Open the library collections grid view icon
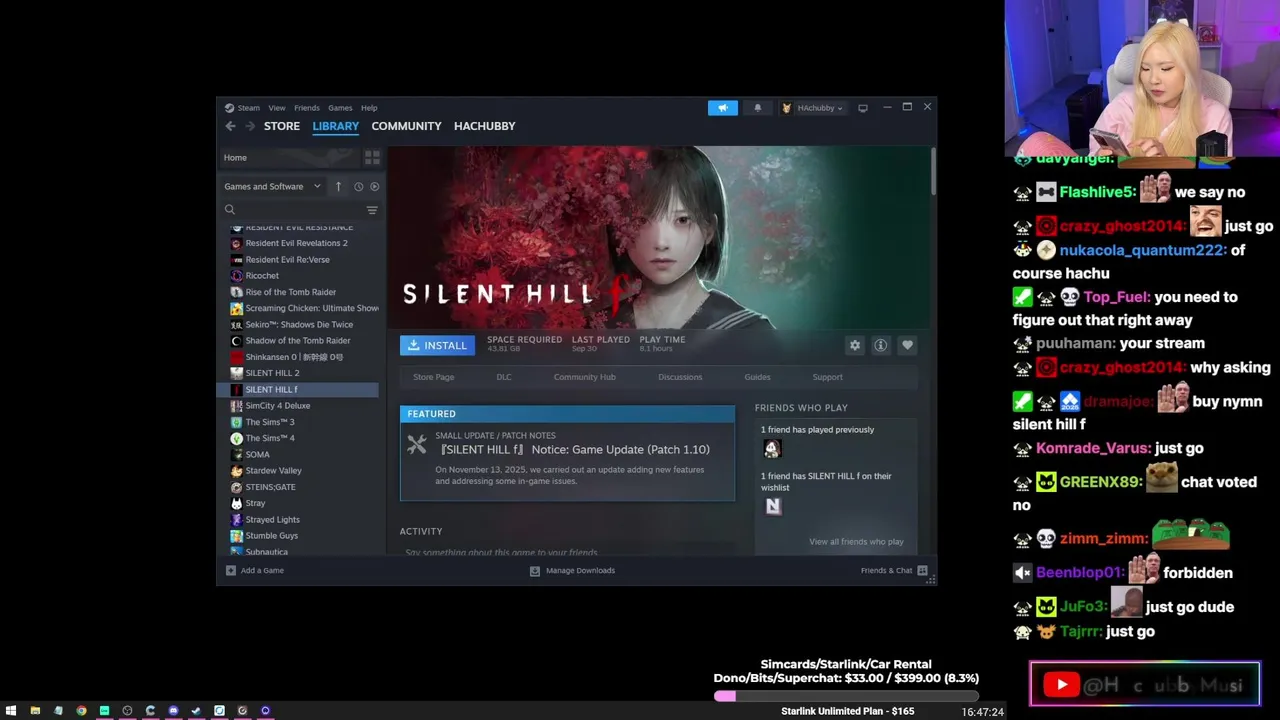 coord(372,158)
